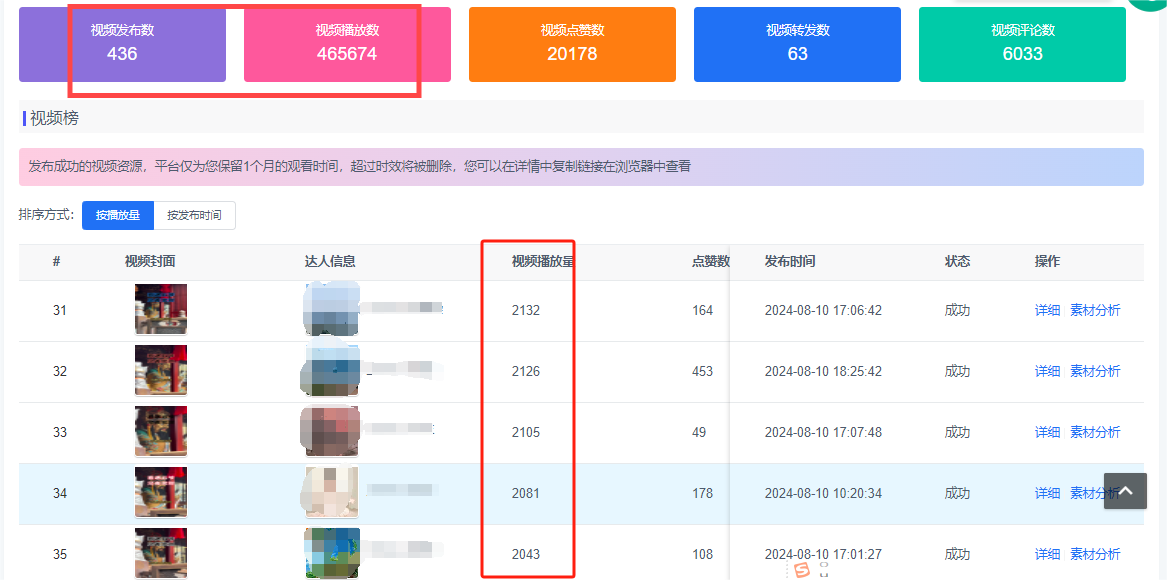
Task: Switch sorting to 按发布时间
Action: point(195,215)
